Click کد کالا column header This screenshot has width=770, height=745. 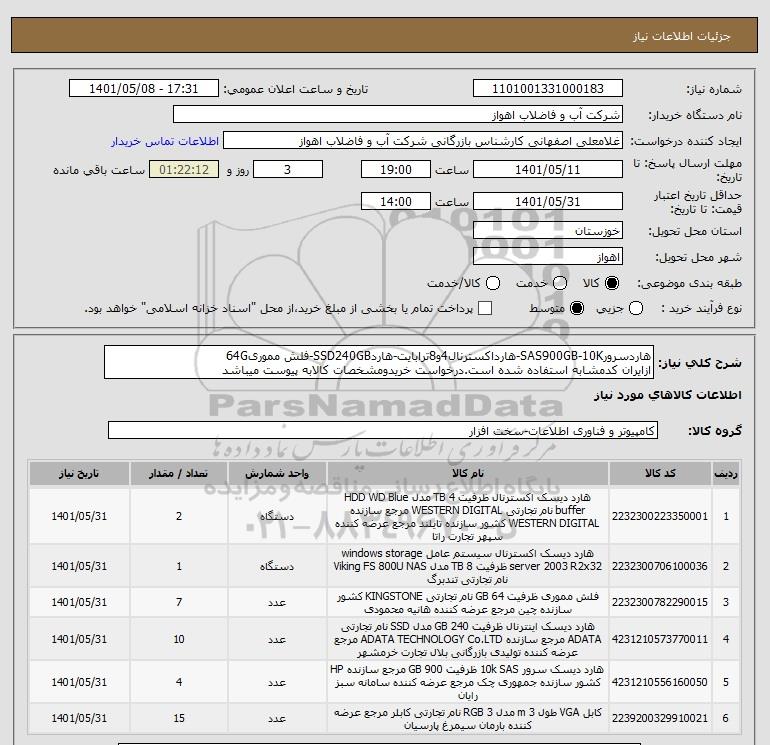(x=660, y=473)
